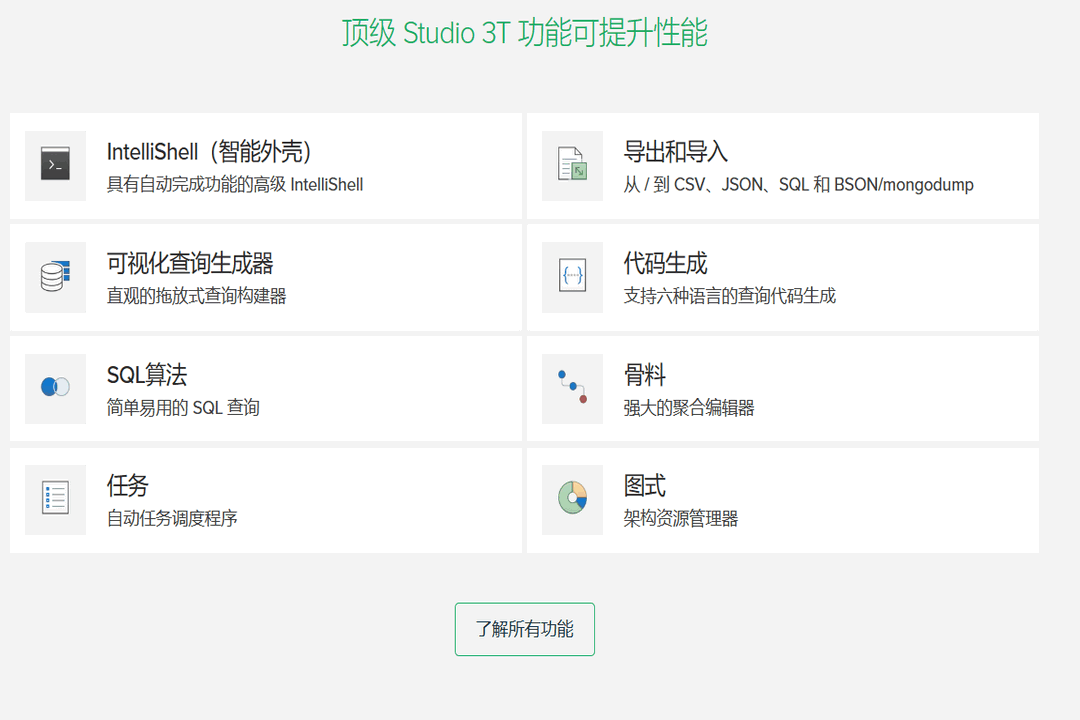Click the schema explorer pie chart icon
Viewport: 1080px width, 720px height.
pyautogui.click(x=571, y=499)
